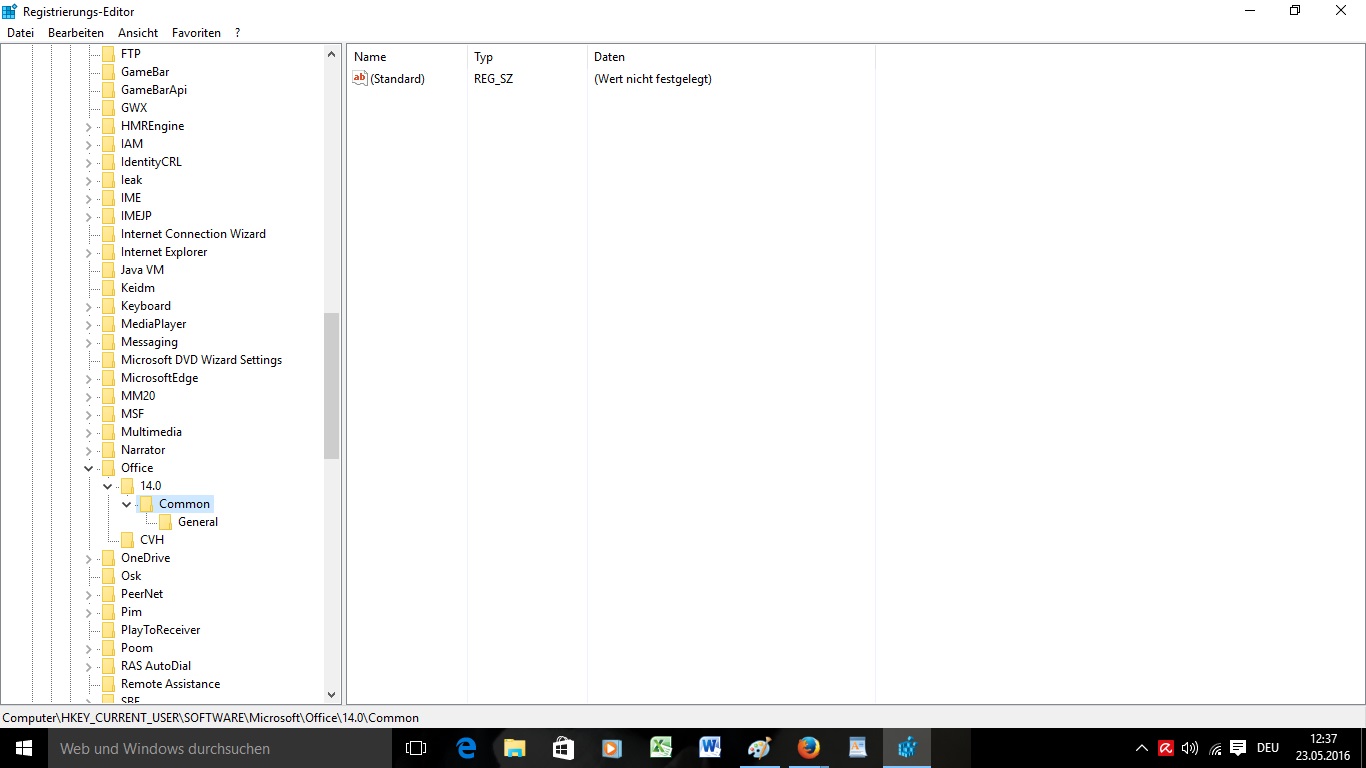The height and width of the screenshot is (768, 1366).
Task: Open File Explorer from taskbar
Action: [x=514, y=748]
